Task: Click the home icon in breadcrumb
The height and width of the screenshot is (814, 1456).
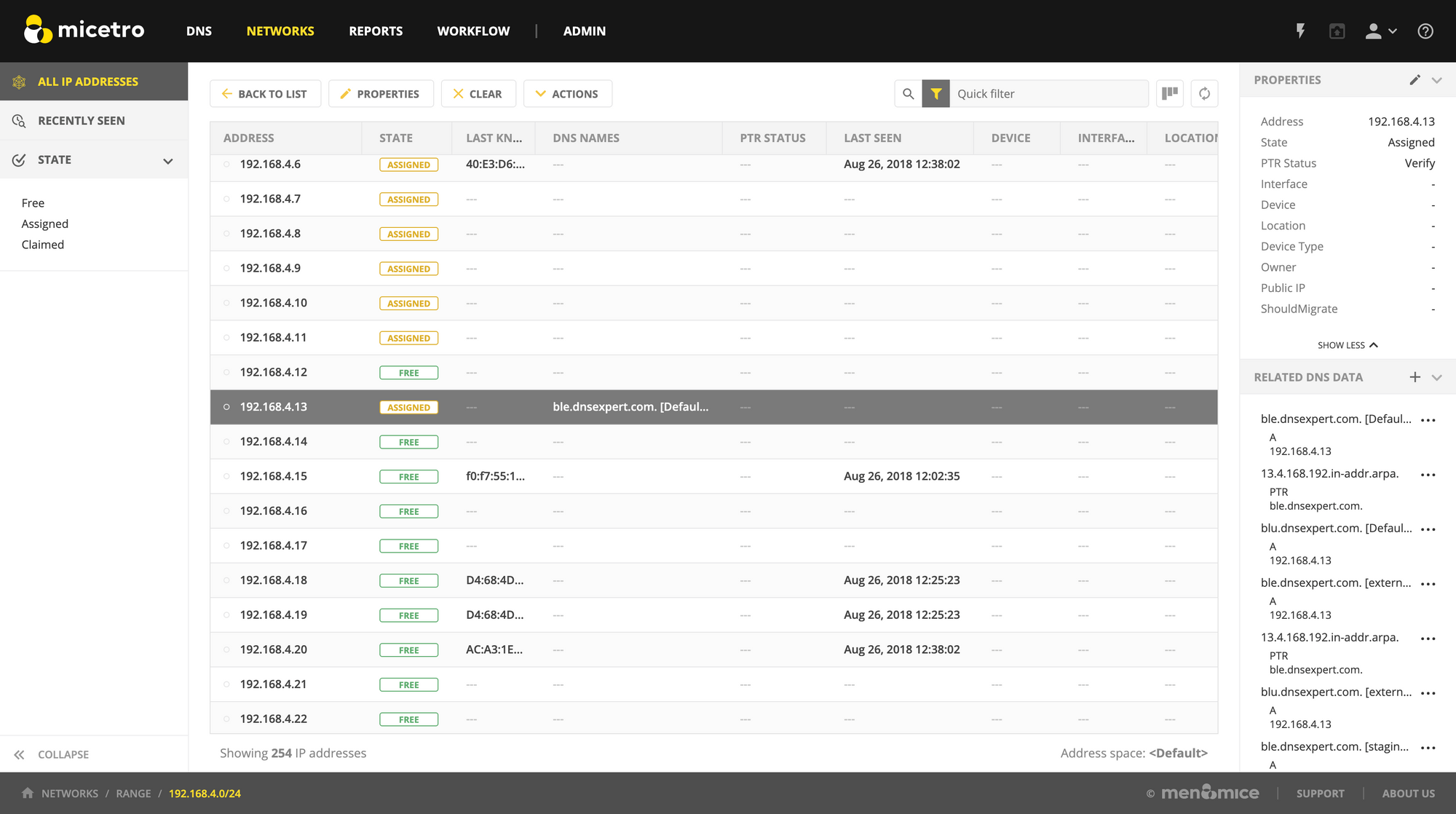Action: (28, 793)
